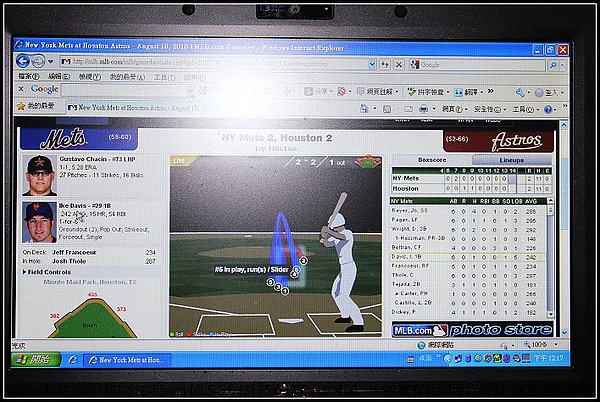Close the Google toolbar with its X
600x402 pixels.
(21, 89)
